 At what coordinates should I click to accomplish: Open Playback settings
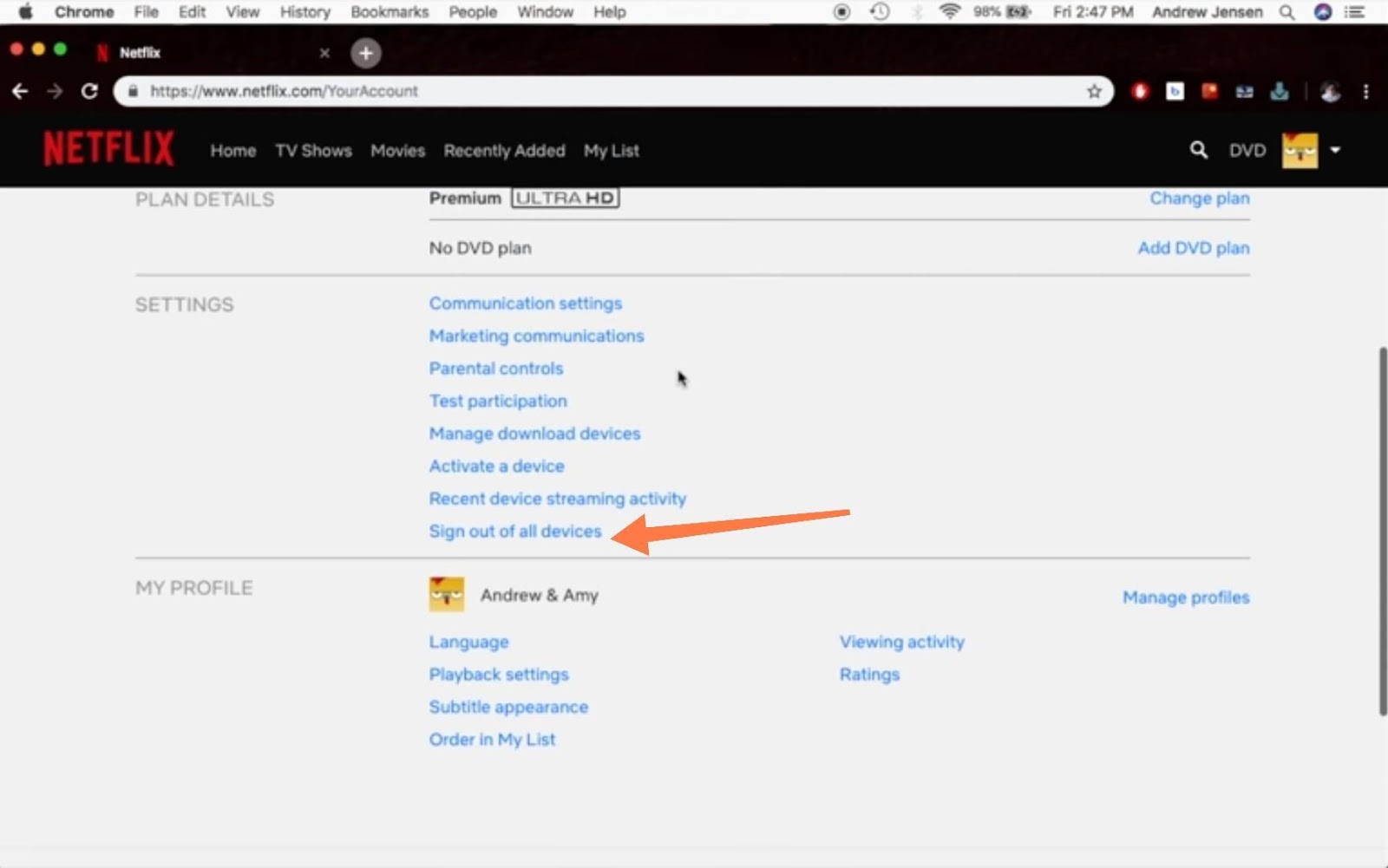tap(499, 675)
